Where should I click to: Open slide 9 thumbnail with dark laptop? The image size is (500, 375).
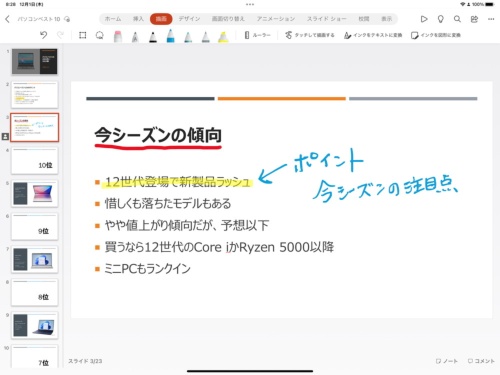tap(35, 325)
